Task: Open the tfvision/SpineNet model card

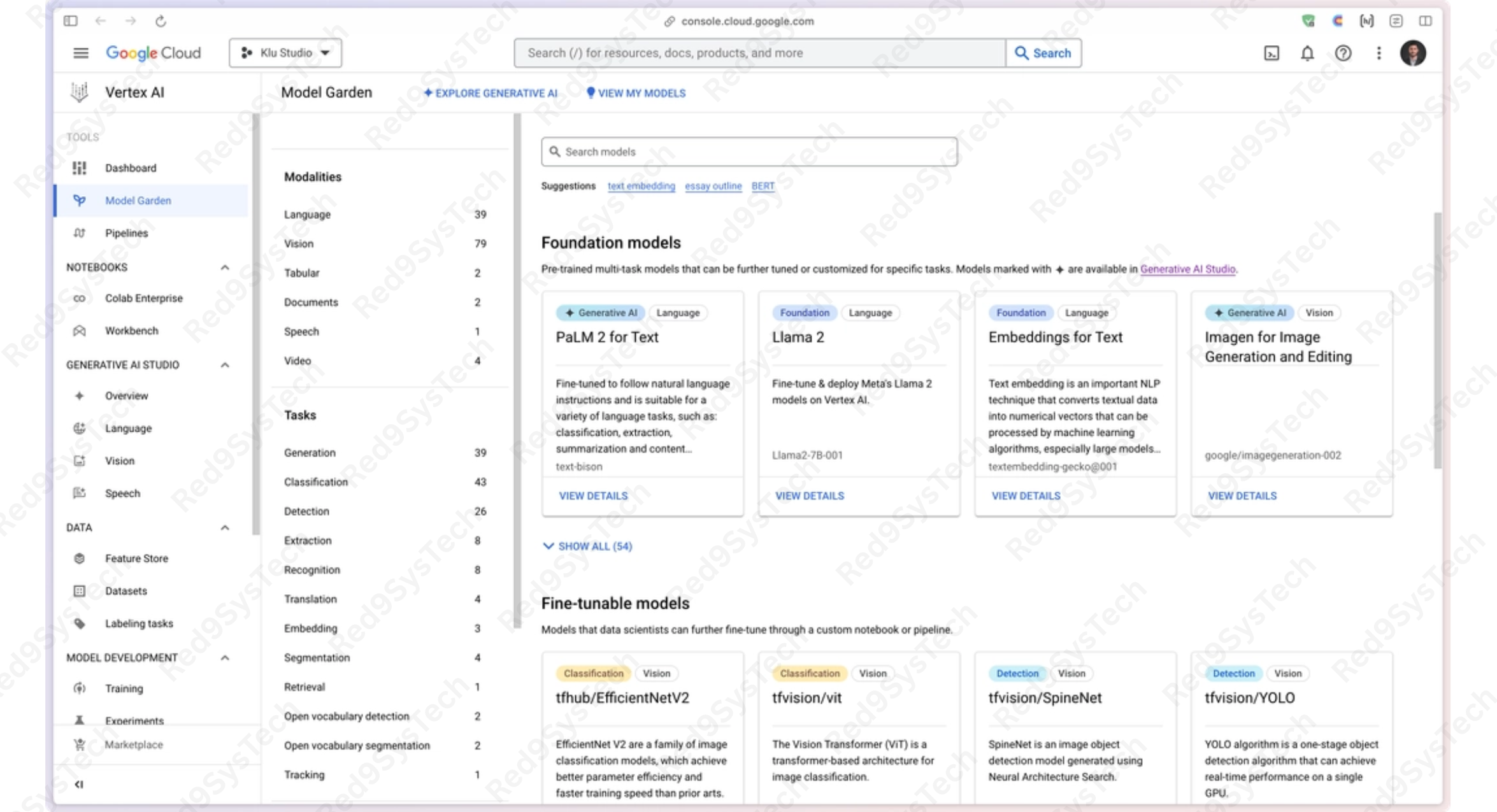Action: pos(1075,727)
